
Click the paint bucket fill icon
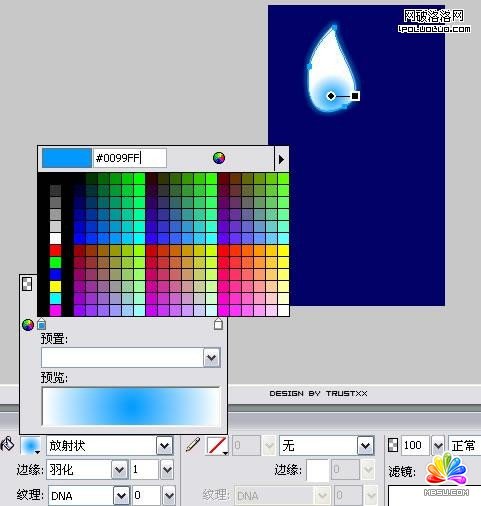coord(8,445)
